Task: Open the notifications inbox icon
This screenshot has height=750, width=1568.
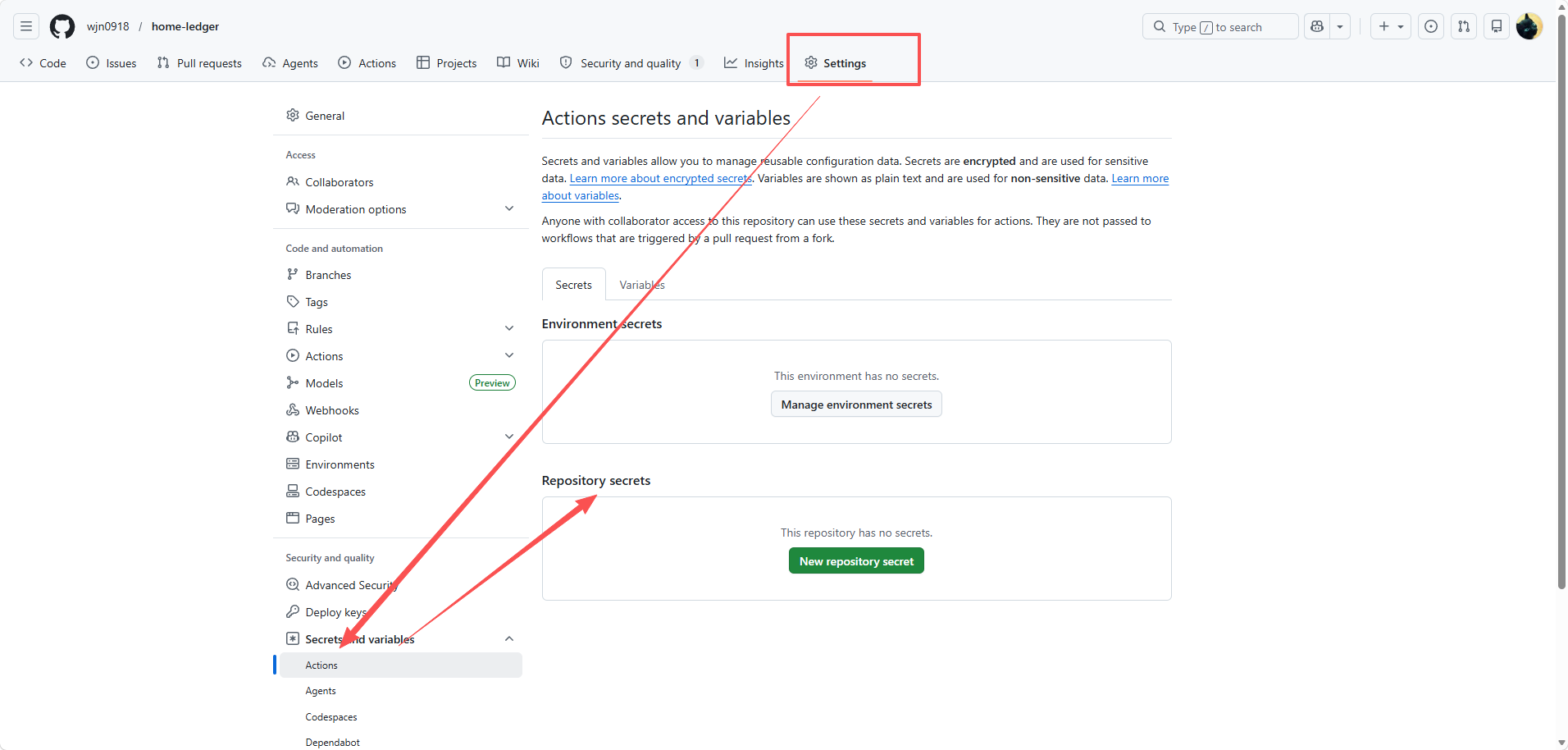Action: click(x=1497, y=26)
